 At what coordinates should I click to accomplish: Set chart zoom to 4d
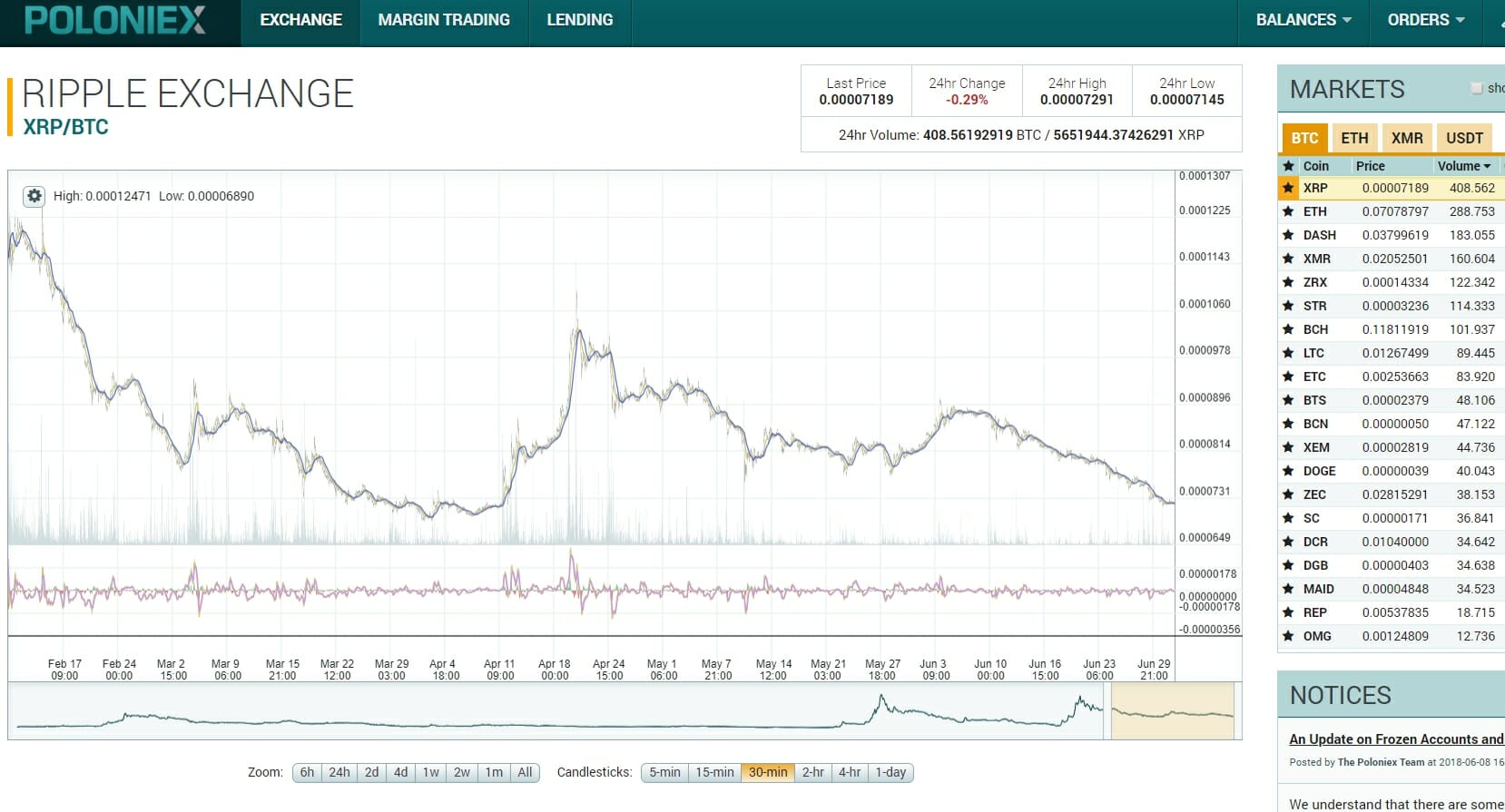400,772
